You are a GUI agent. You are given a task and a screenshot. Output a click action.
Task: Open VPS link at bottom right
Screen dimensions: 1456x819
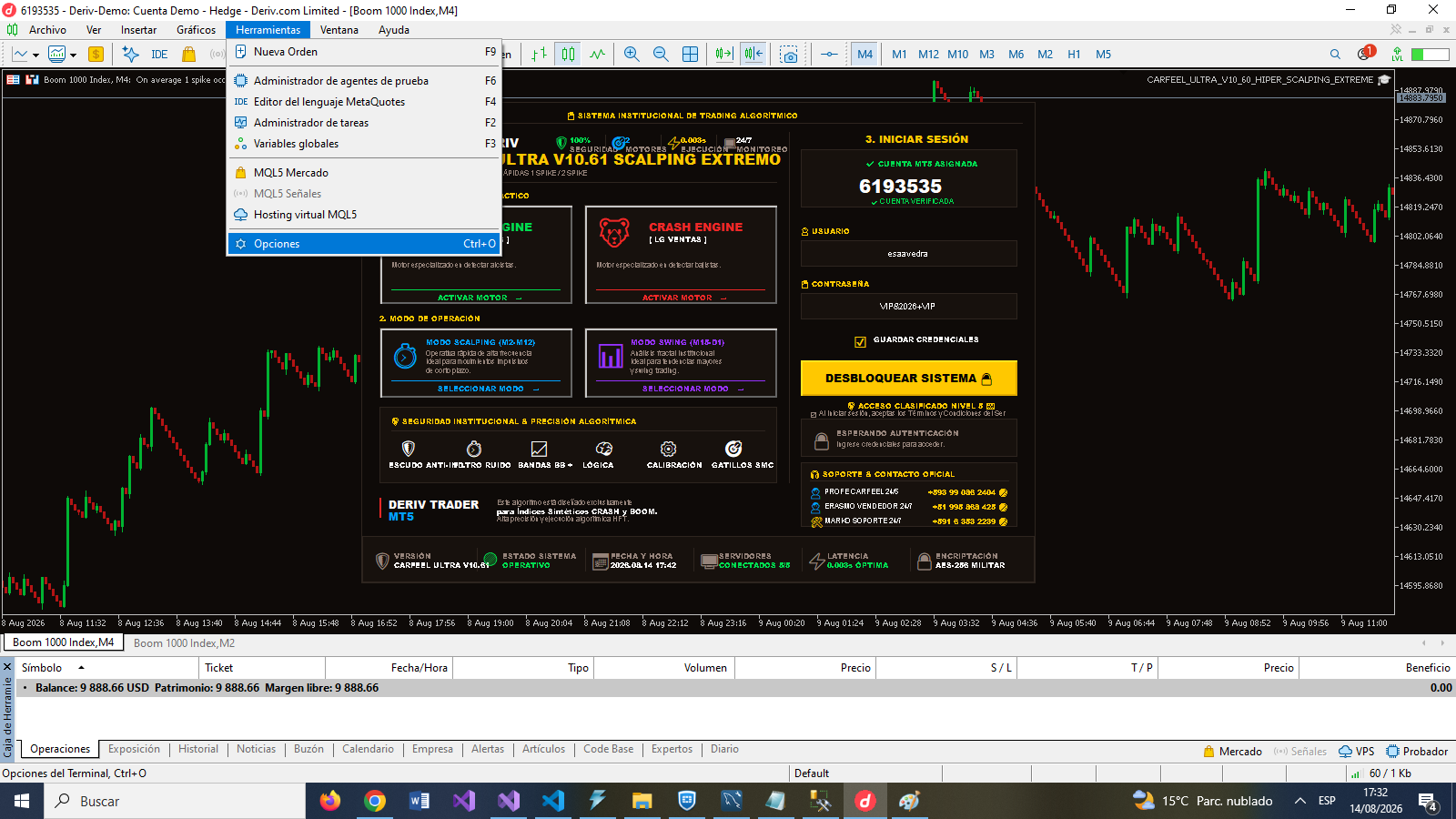click(x=1356, y=752)
